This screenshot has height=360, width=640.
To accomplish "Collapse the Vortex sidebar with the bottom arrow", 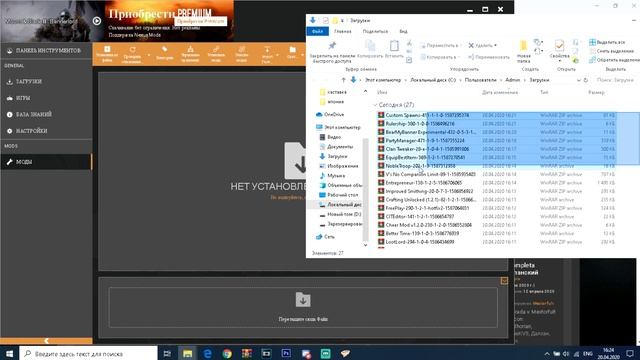I will pyautogui.click(x=46, y=341).
